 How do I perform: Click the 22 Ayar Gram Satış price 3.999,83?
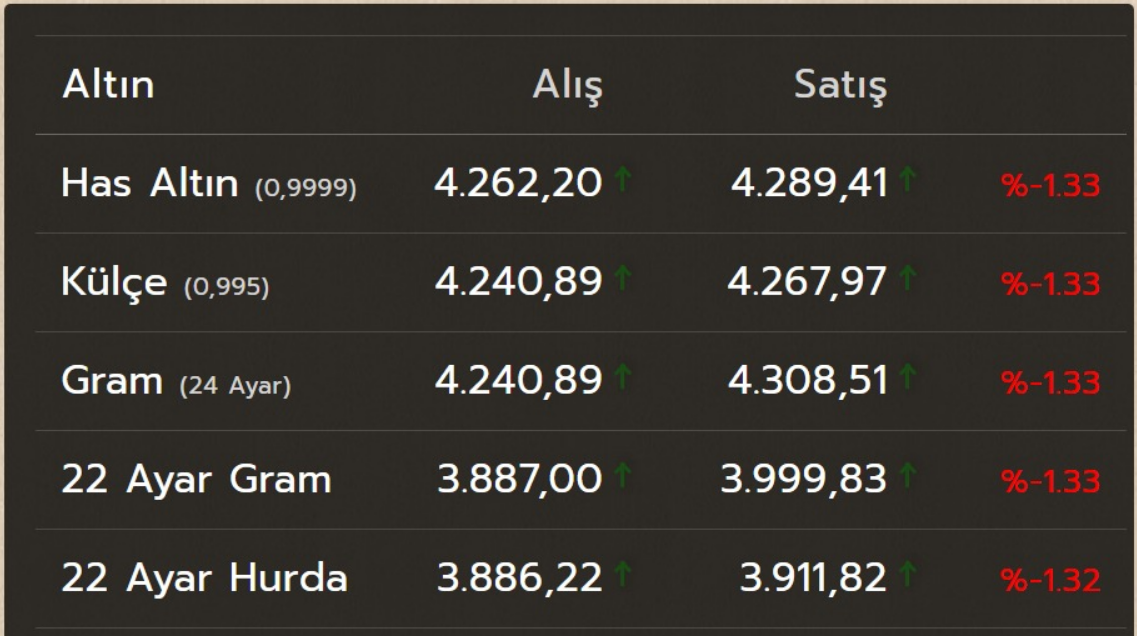803,478
